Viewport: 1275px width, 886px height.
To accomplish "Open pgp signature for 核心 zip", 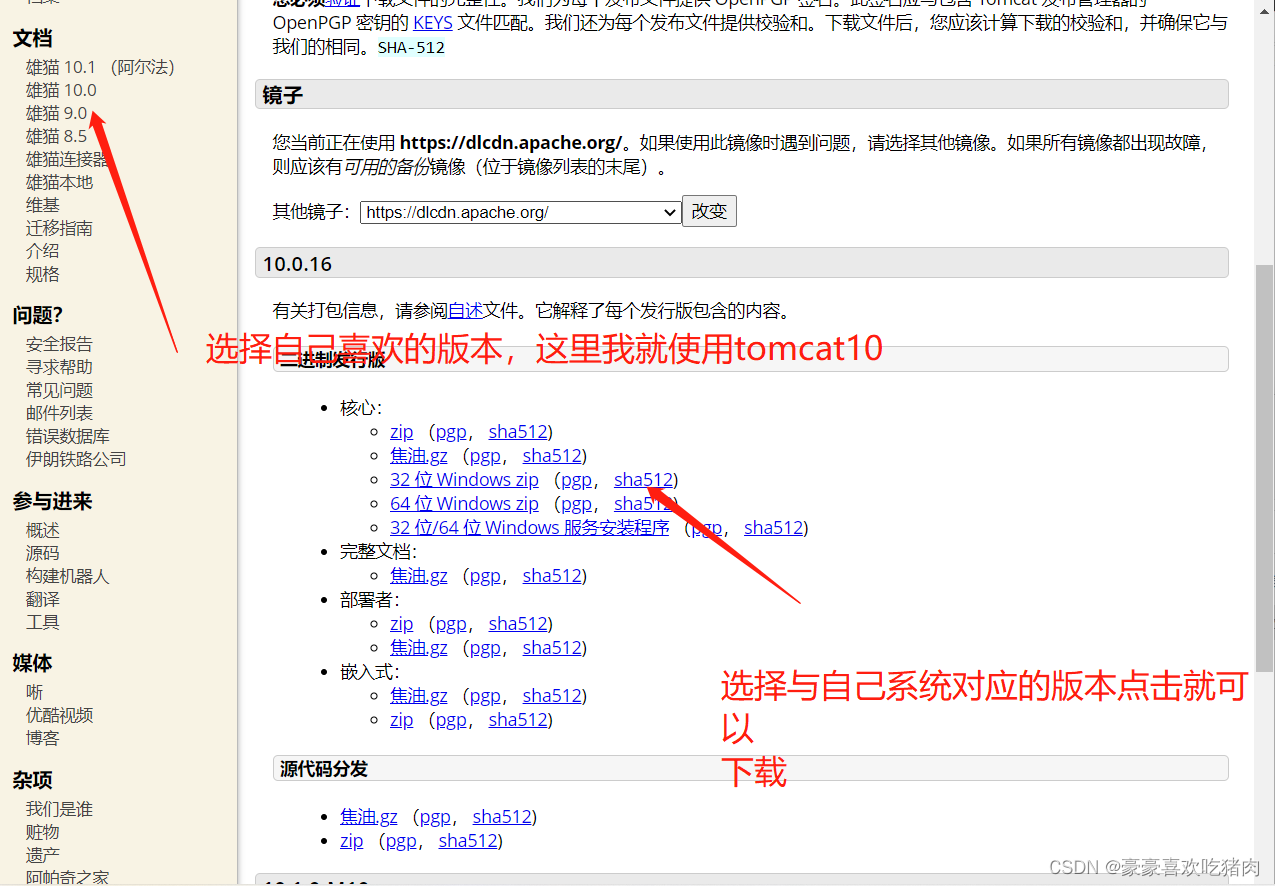I will (451, 432).
